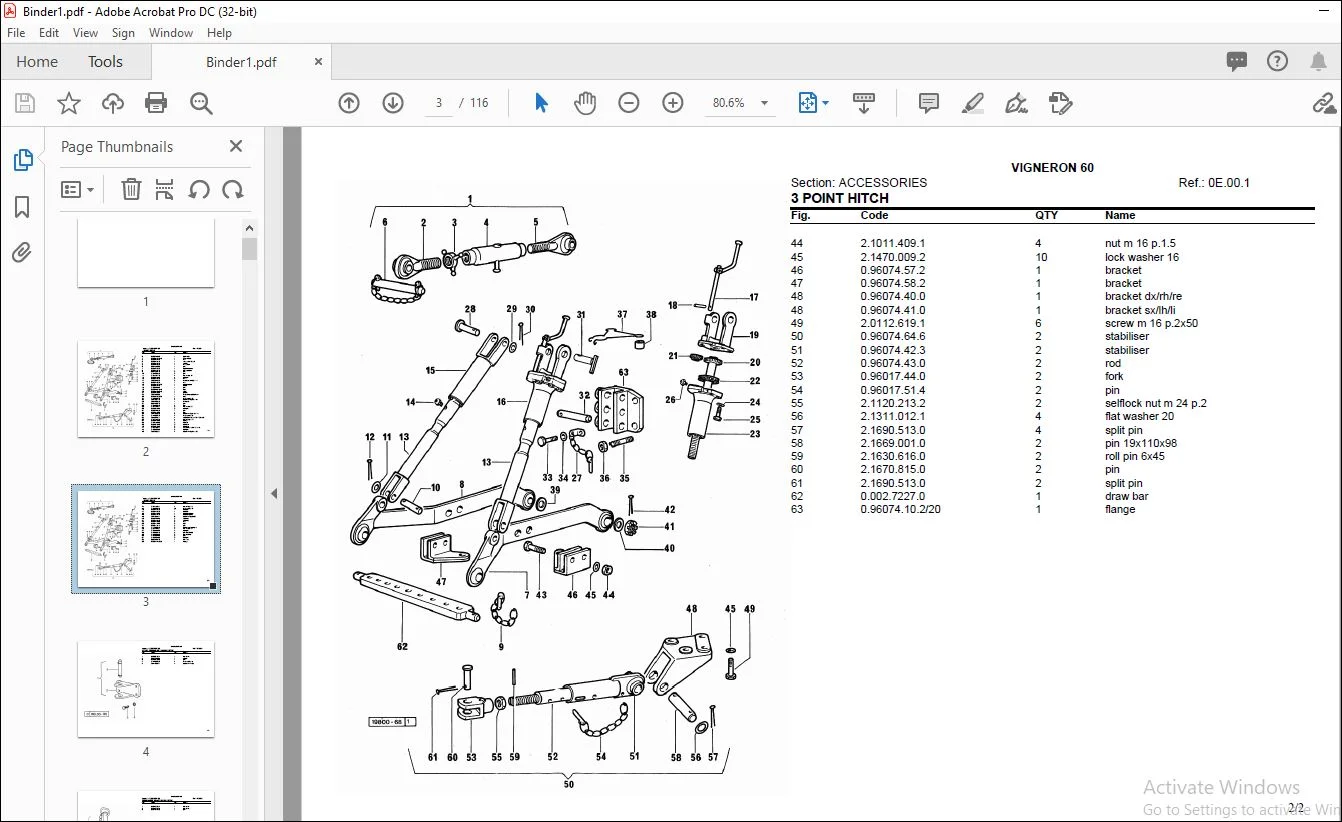1342x822 pixels.
Task: Select the Highlight text pen tool
Action: click(x=972, y=103)
